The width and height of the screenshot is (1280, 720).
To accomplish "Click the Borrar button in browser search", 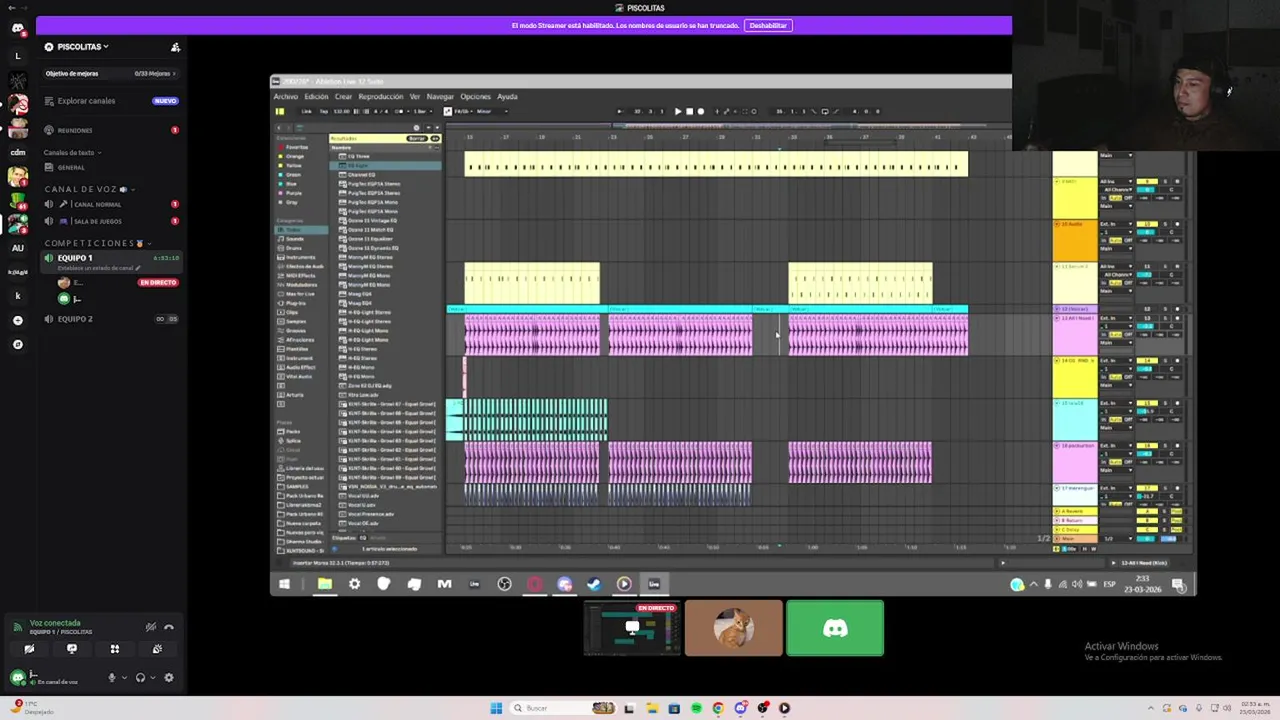I will [416, 138].
